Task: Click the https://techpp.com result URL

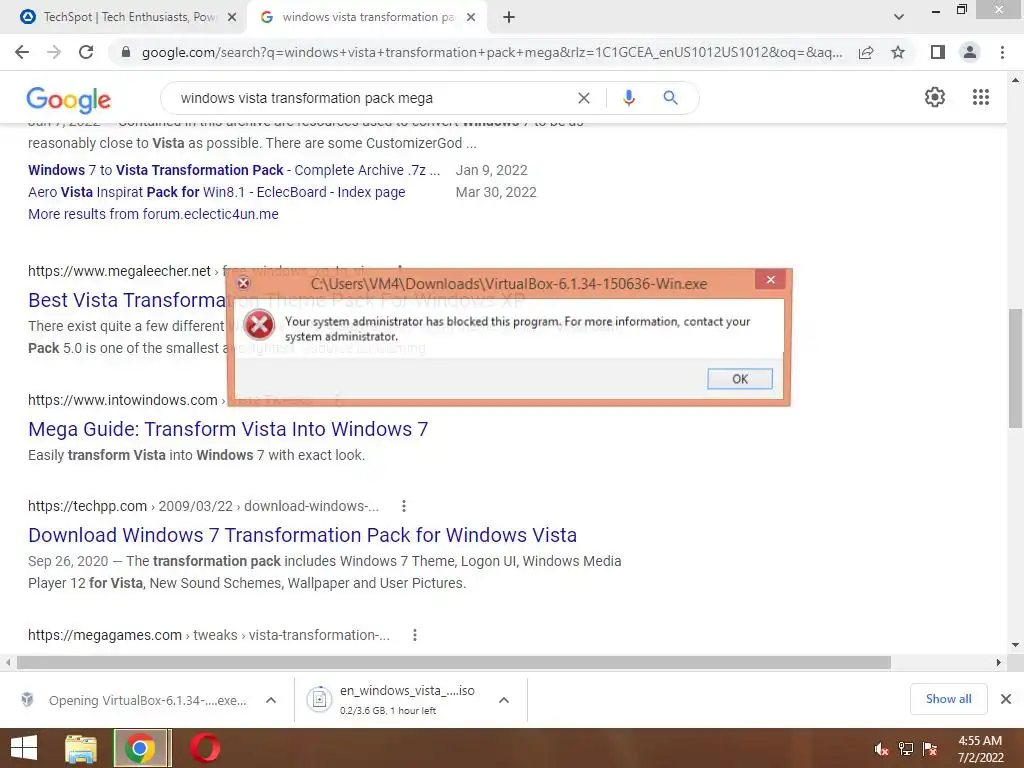Action: click(x=88, y=506)
